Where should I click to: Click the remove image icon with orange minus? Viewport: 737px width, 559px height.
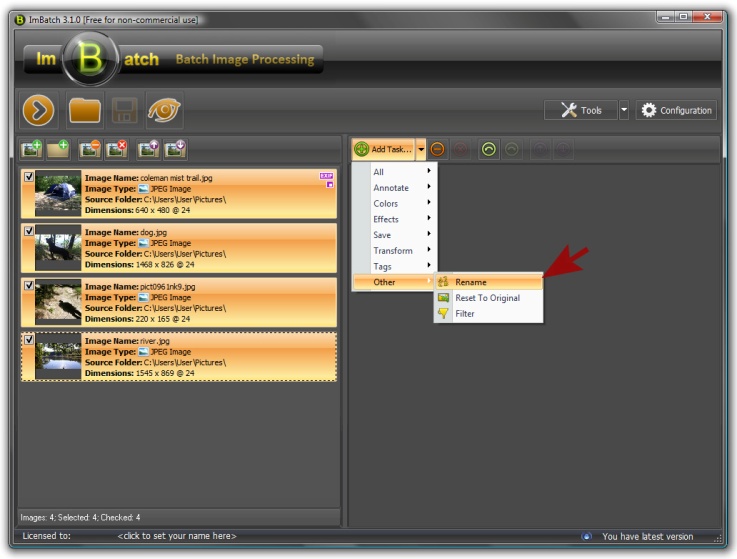click(91, 149)
